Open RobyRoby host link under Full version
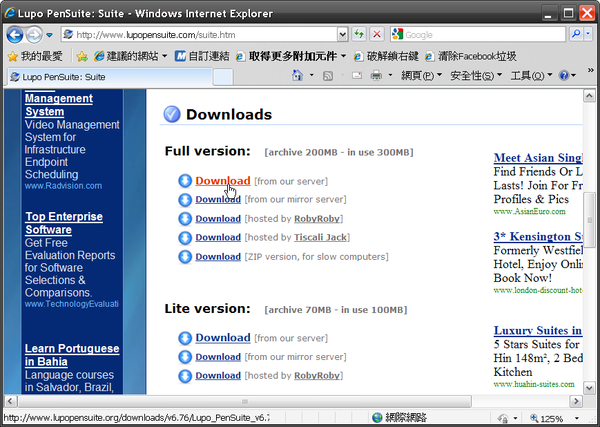Viewport: 600px width, 427px height. tap(317, 218)
